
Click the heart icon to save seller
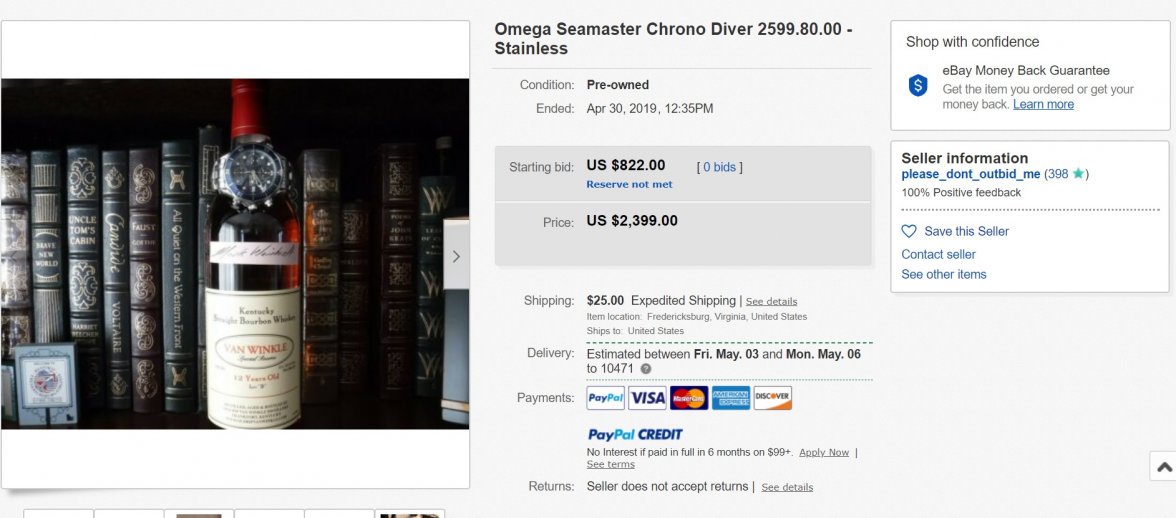coord(909,231)
